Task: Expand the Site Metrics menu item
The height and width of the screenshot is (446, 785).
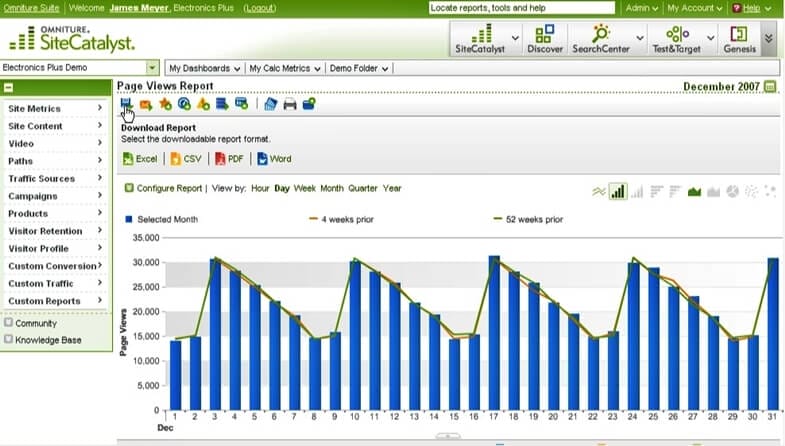Action: tap(55, 108)
